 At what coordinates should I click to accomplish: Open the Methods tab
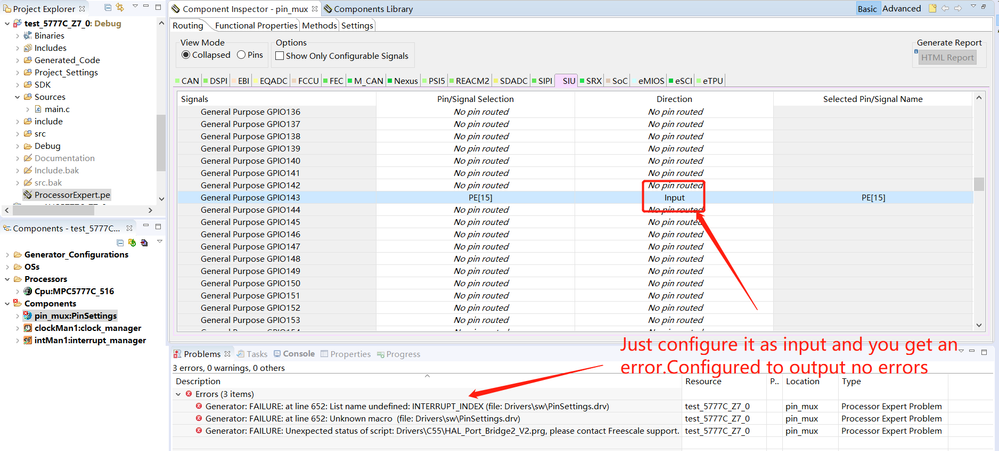pos(319,25)
